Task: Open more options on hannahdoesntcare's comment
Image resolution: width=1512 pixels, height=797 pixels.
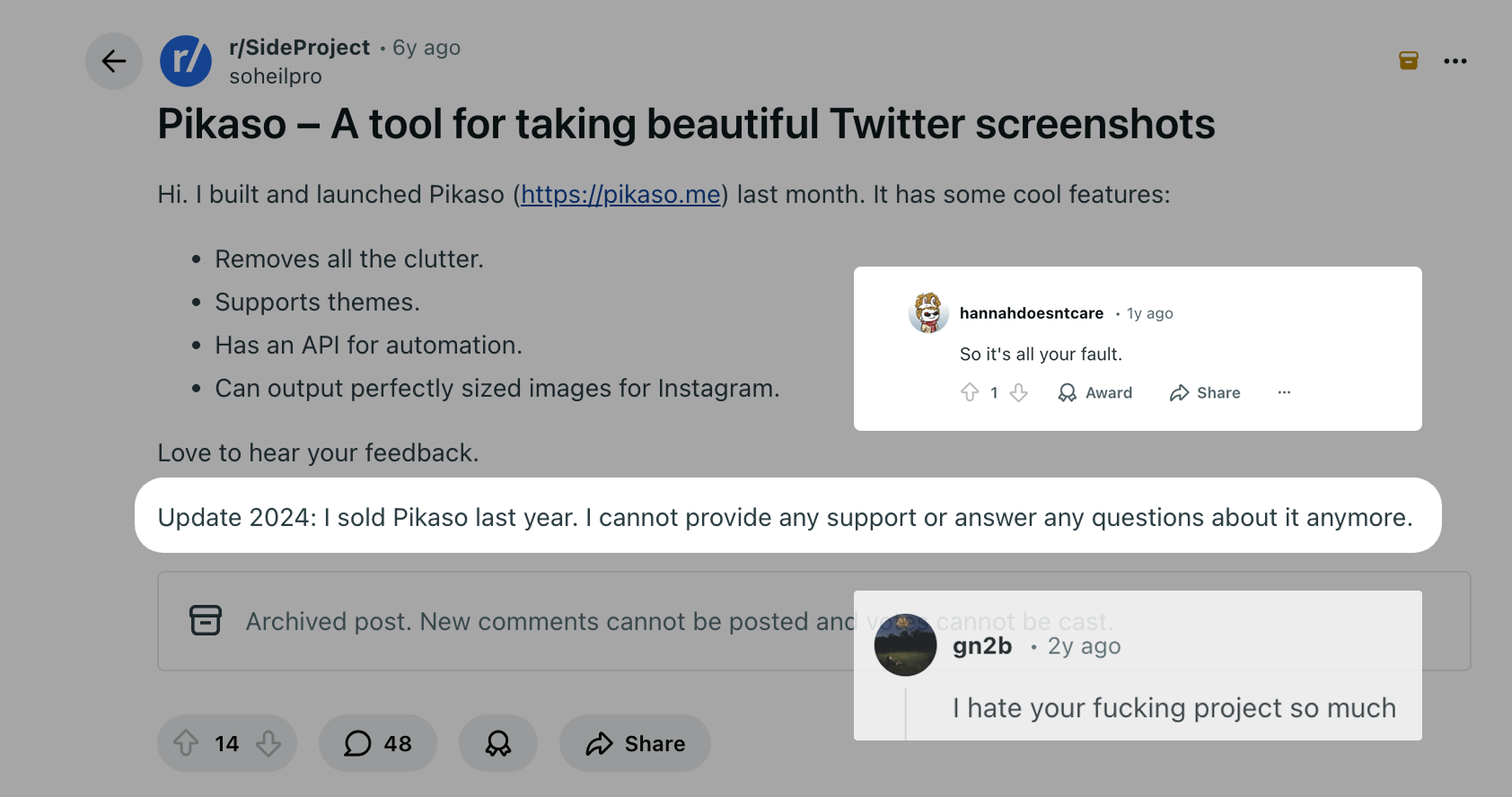Action: coord(1284,392)
